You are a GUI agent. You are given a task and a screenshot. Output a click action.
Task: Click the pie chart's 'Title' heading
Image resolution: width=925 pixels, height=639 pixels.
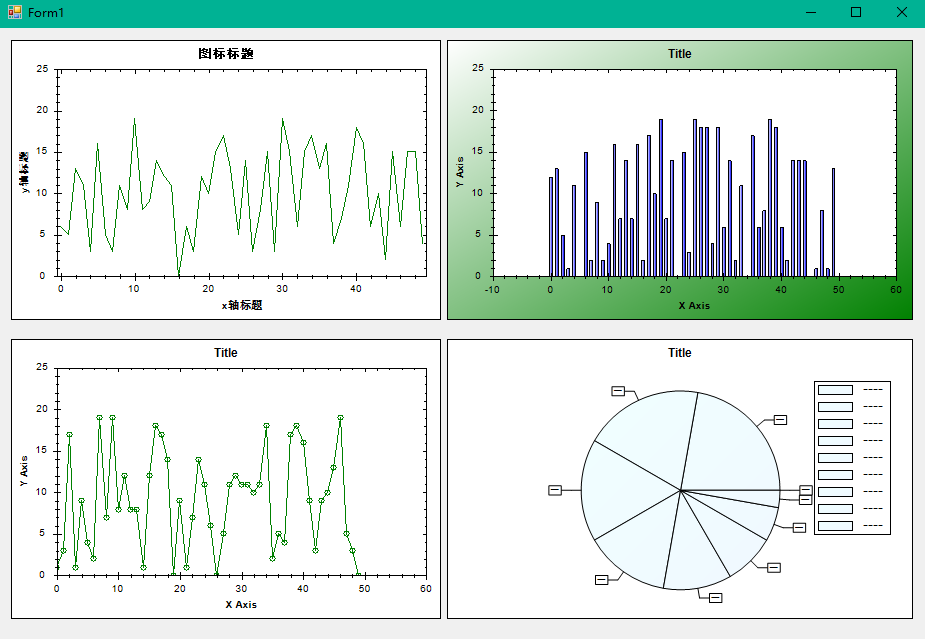click(680, 353)
